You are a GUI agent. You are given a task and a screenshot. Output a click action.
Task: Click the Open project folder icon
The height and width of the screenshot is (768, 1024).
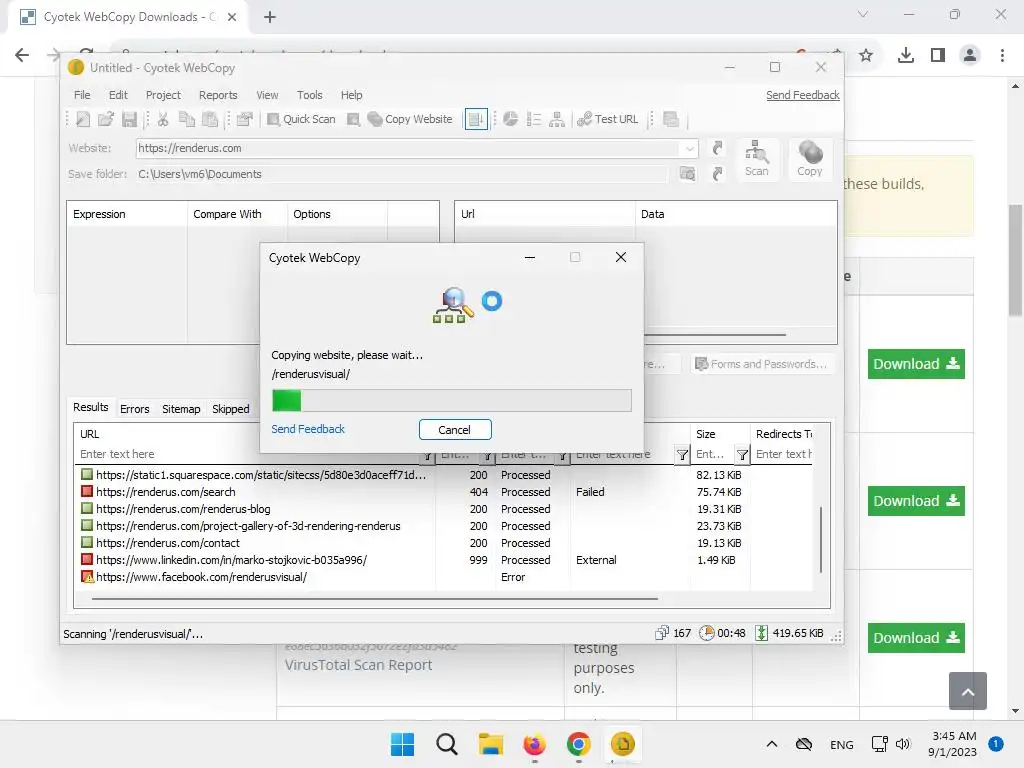coord(106,119)
